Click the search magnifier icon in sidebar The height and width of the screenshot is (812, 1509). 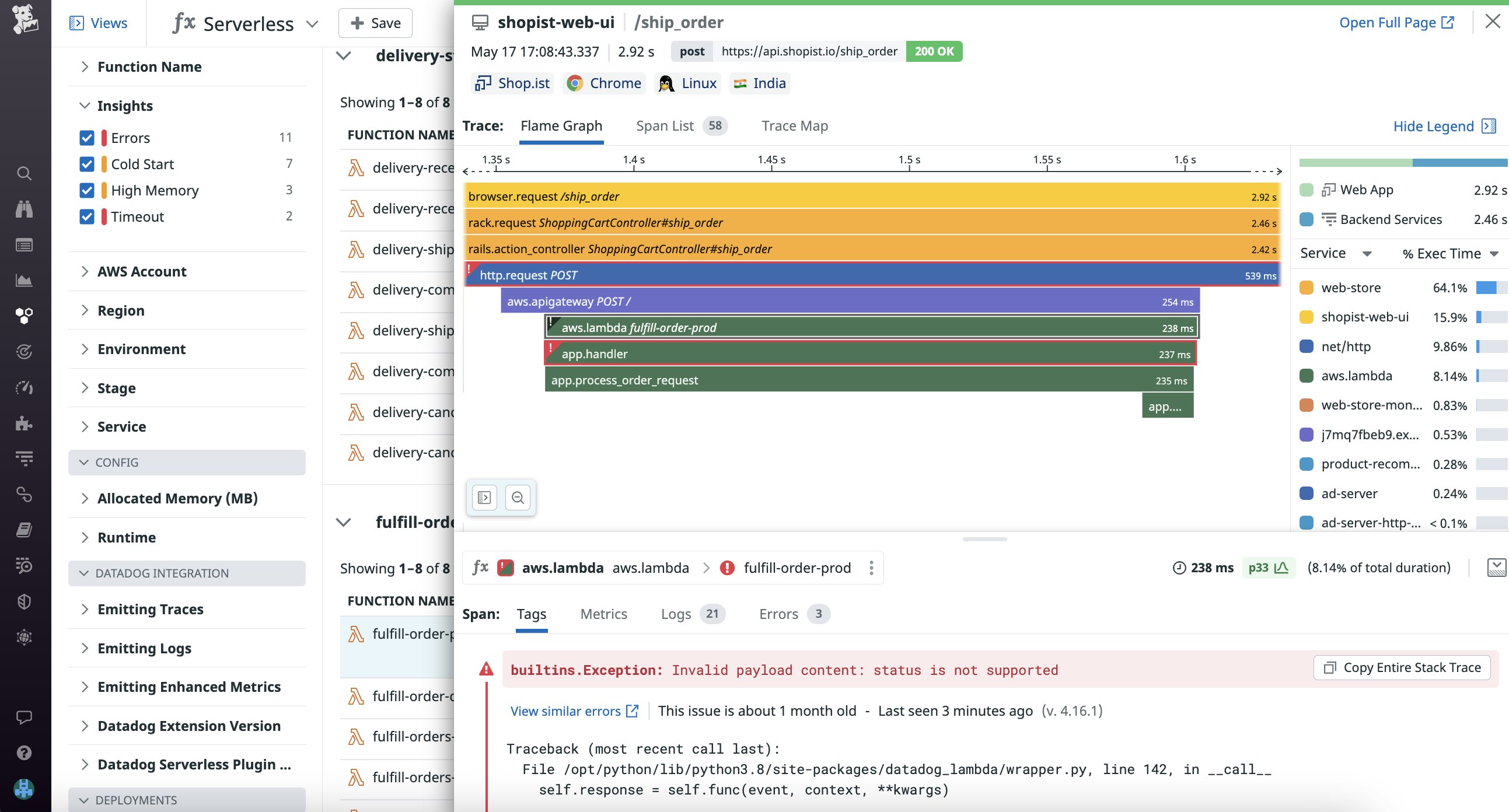click(x=24, y=173)
